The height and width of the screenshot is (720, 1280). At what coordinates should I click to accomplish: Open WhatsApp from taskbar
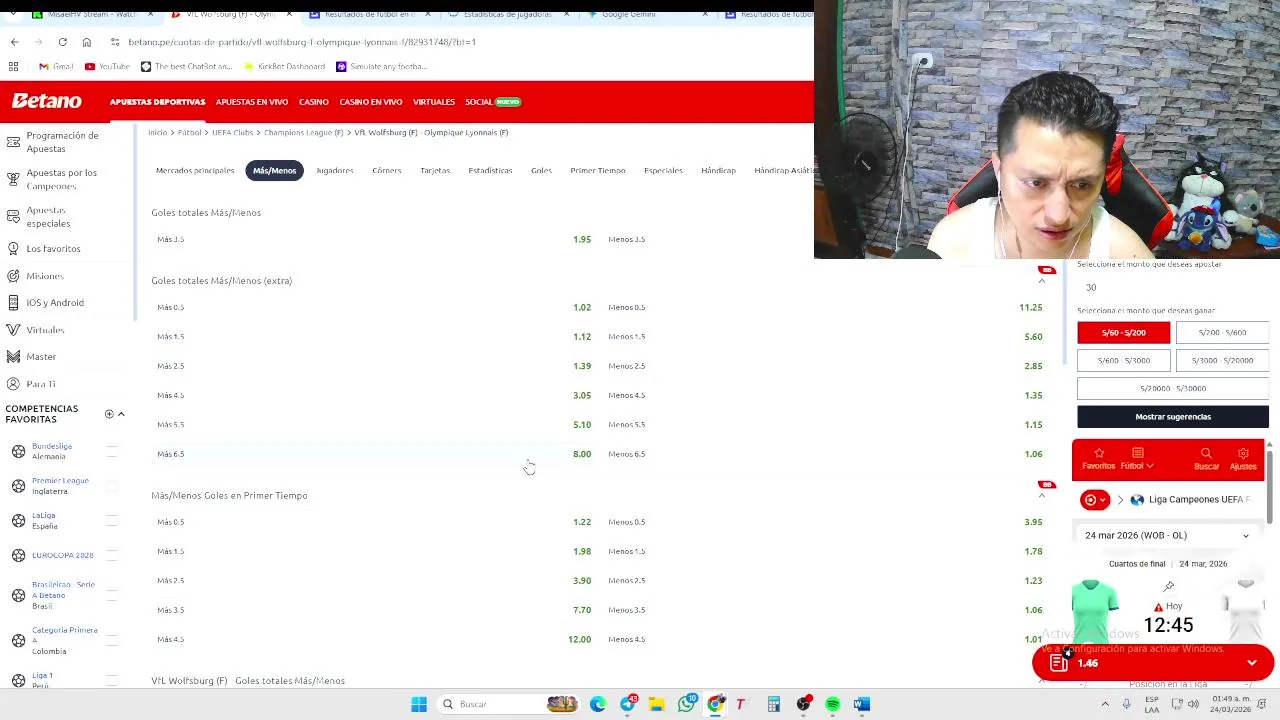[686, 704]
